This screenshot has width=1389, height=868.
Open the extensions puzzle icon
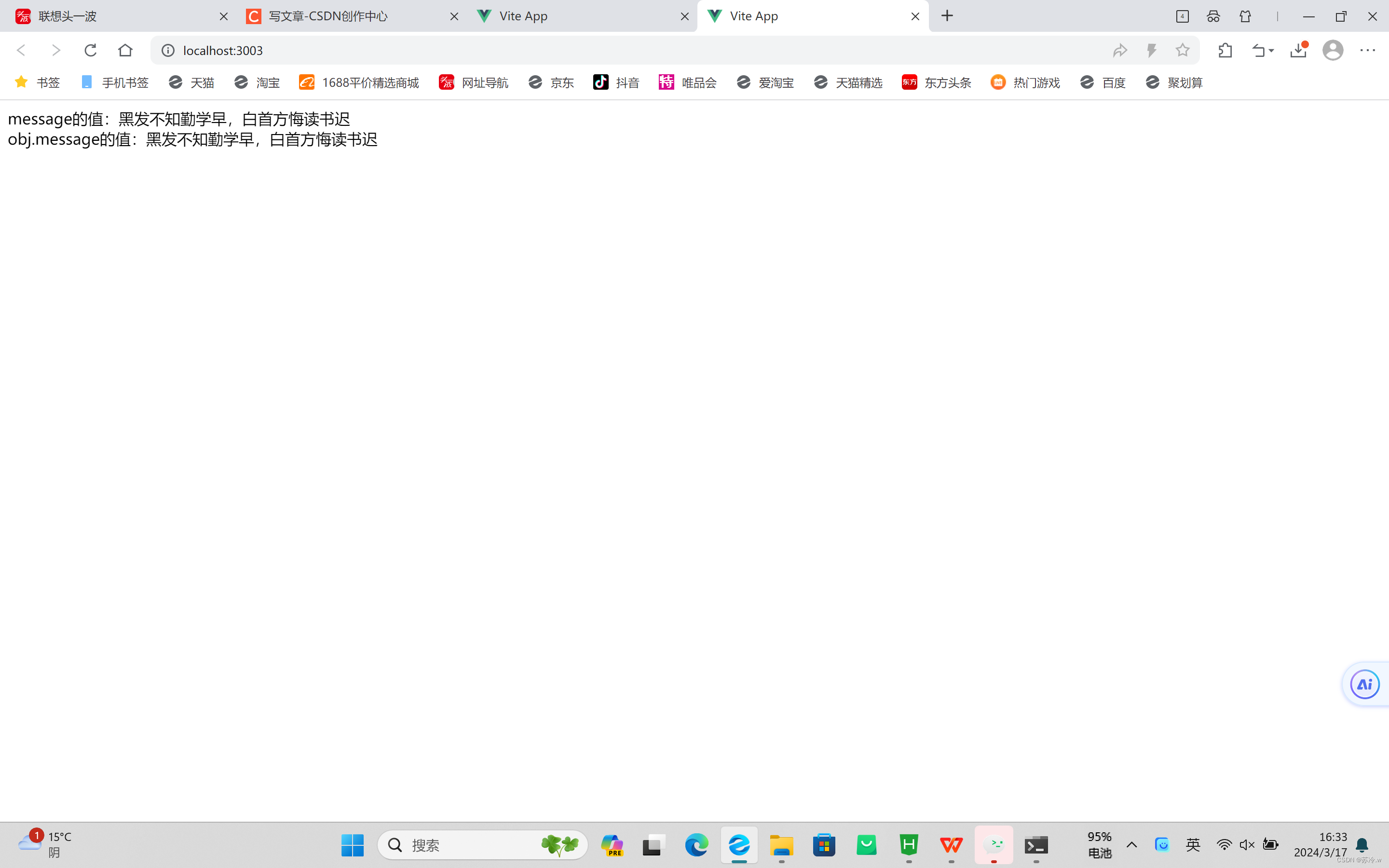click(x=1226, y=51)
